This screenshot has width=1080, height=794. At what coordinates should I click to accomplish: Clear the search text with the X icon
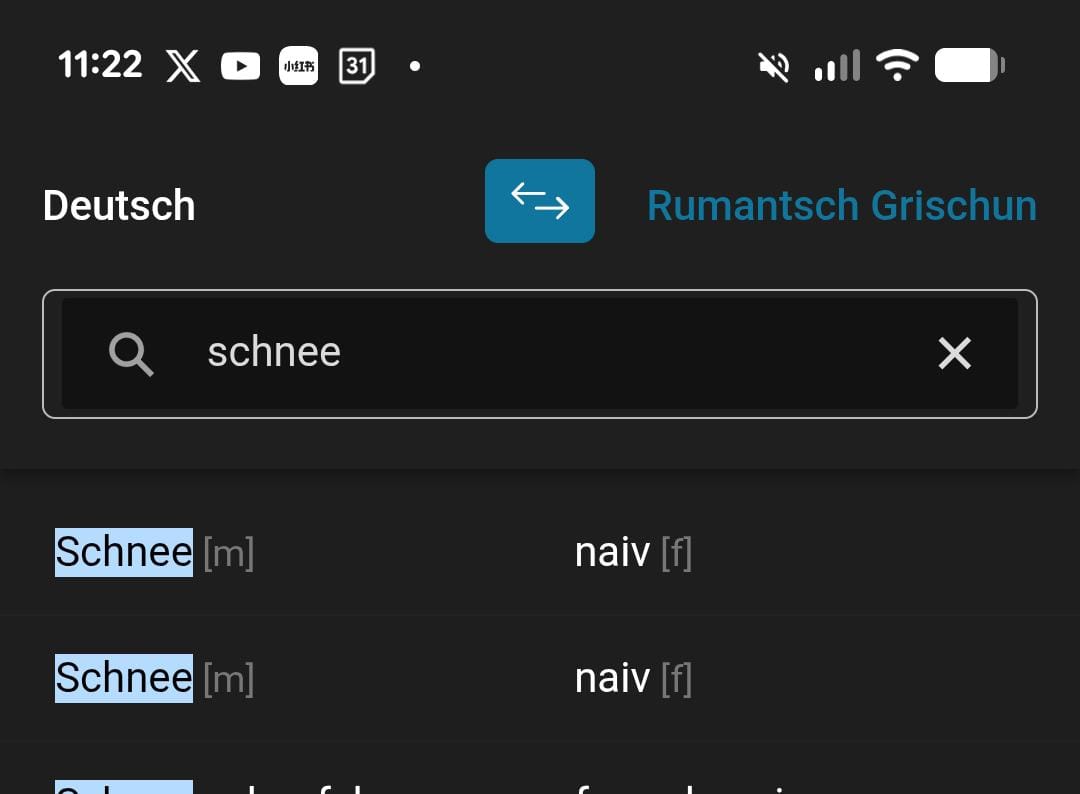[954, 353]
